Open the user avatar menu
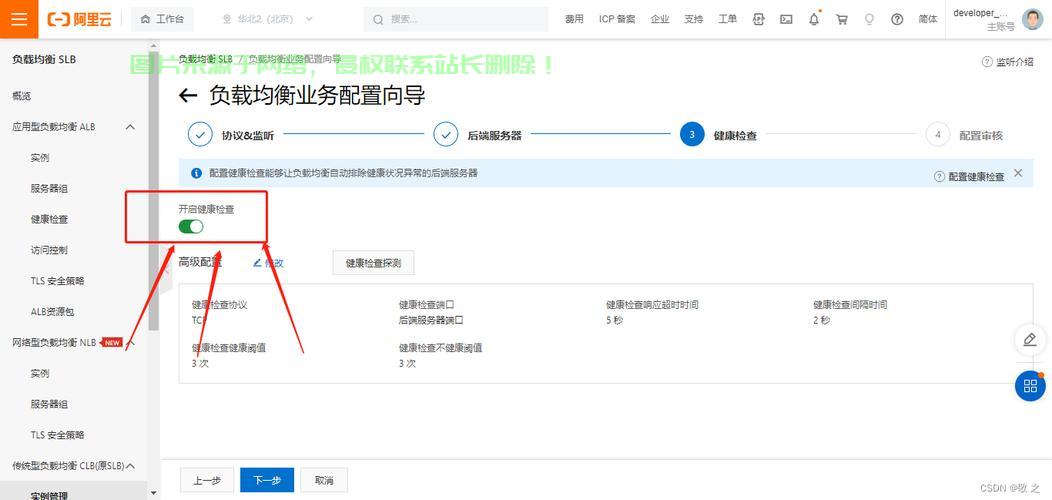 pyautogui.click(x=1033, y=19)
